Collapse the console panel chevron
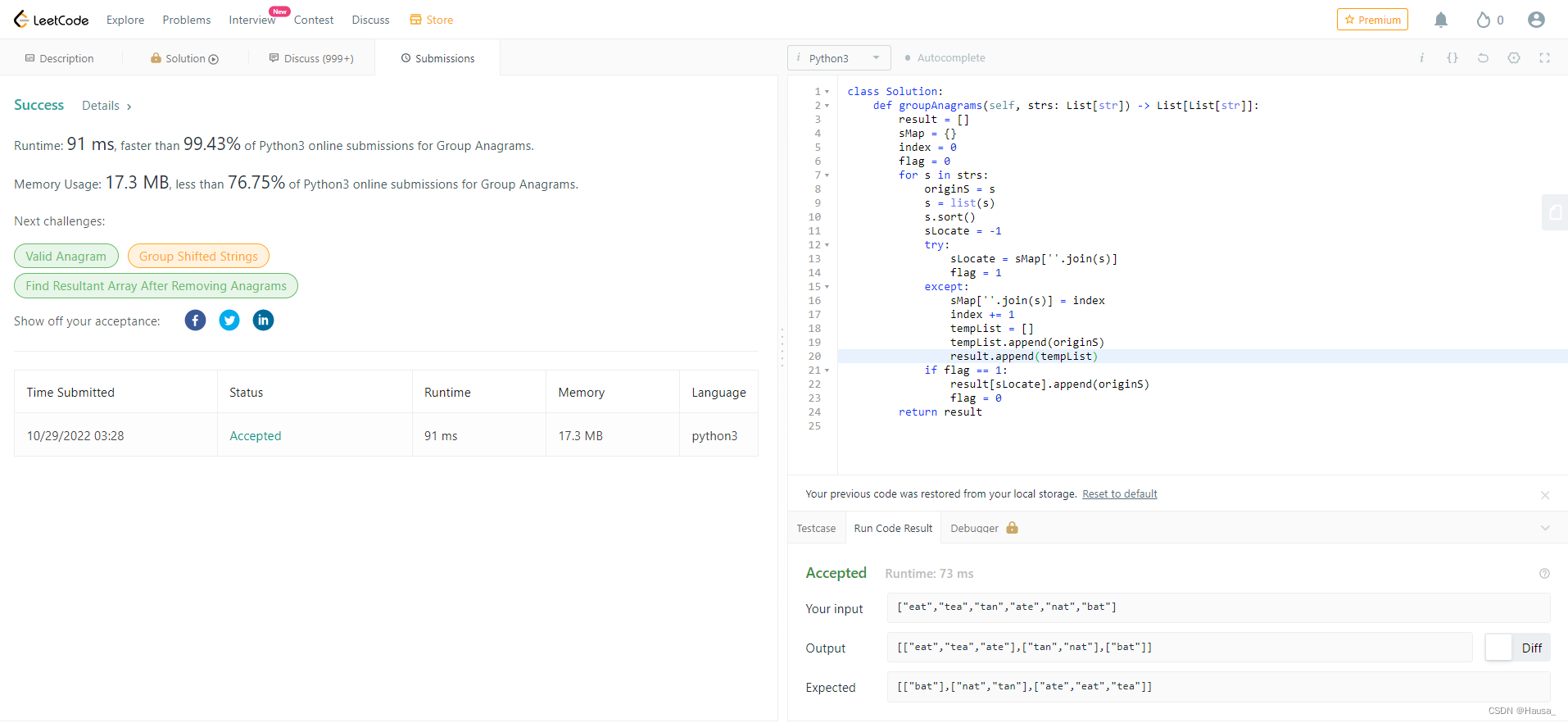Screen dimensions: 1568x723 [1545, 528]
